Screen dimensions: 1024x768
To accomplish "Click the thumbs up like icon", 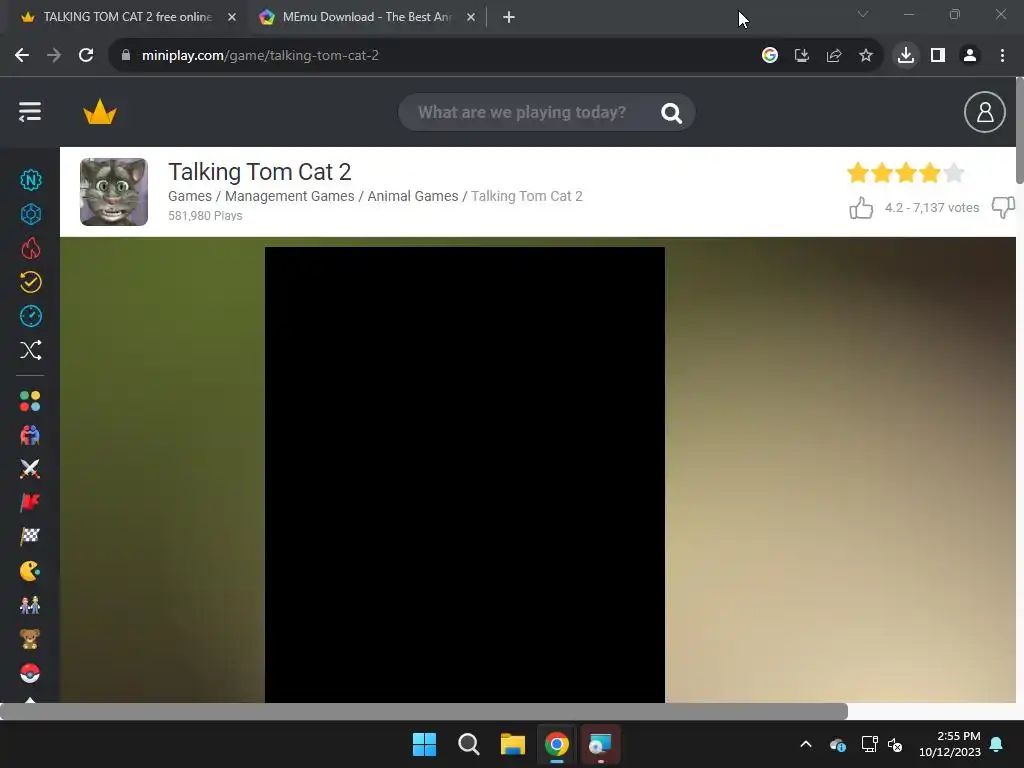I will click(x=861, y=208).
